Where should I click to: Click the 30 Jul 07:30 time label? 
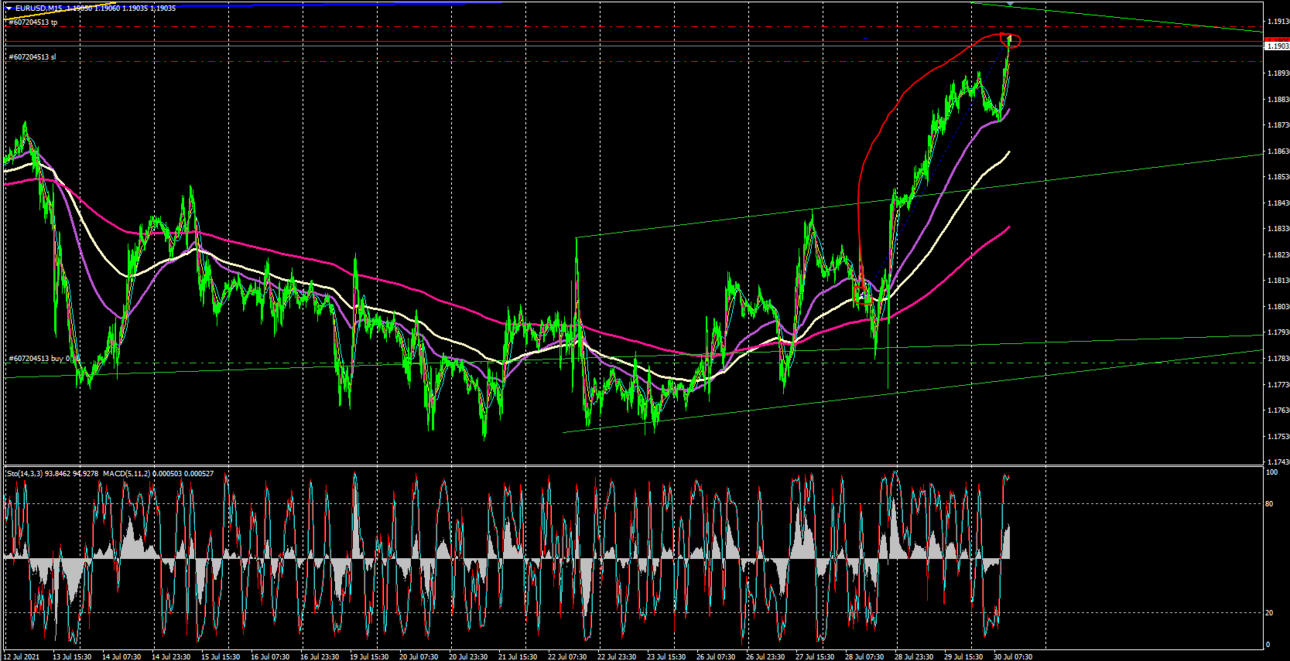1011,656
